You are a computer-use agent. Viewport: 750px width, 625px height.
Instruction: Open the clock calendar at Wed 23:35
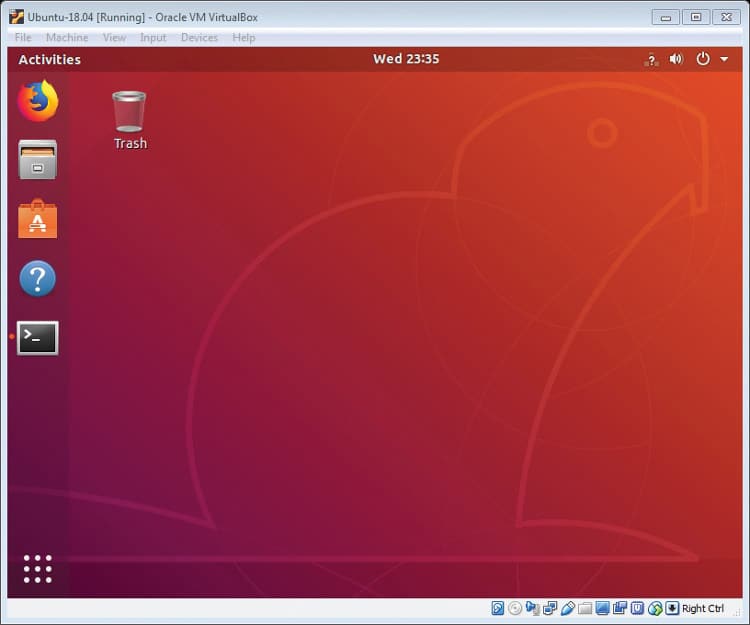[x=406, y=59]
